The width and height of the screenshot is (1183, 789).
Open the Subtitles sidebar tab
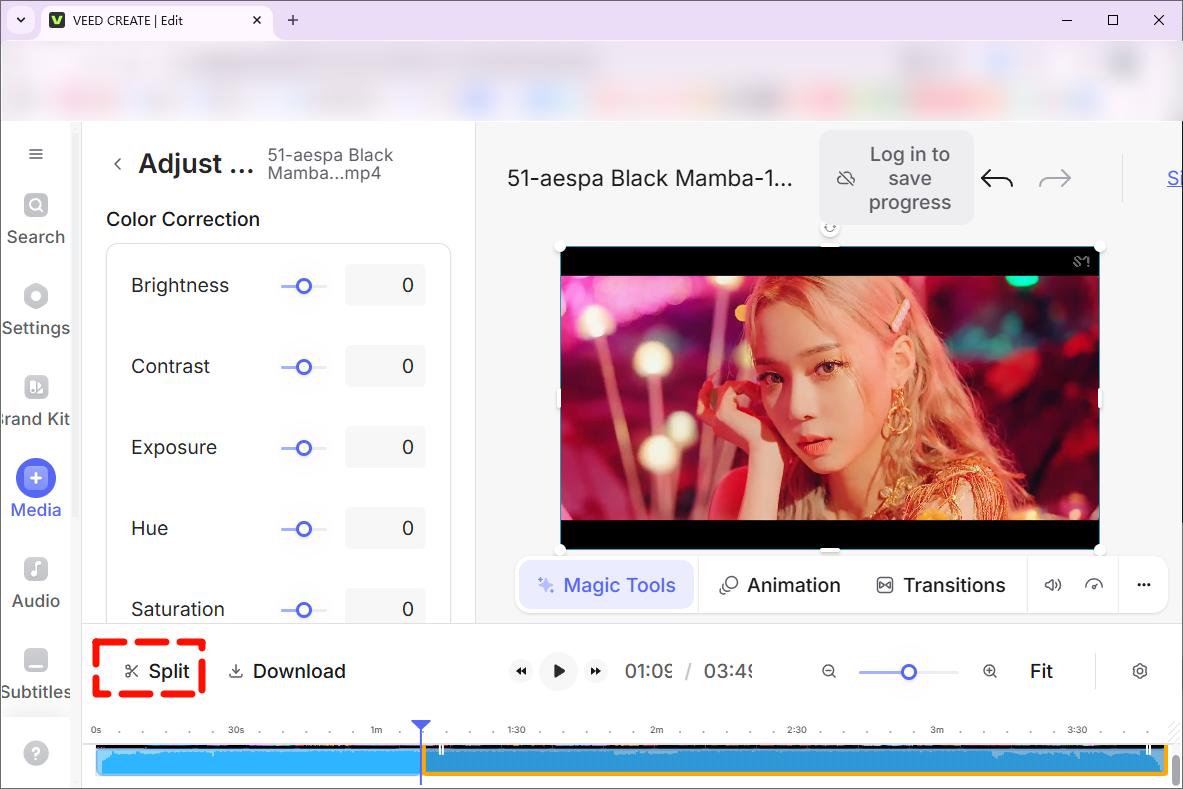[x=36, y=674]
